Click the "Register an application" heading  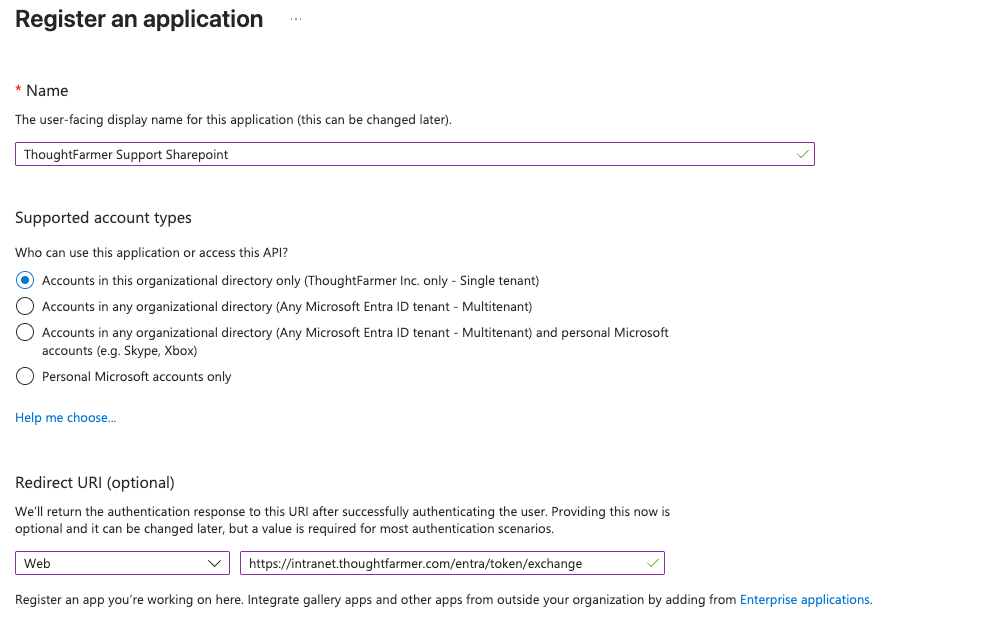(138, 18)
